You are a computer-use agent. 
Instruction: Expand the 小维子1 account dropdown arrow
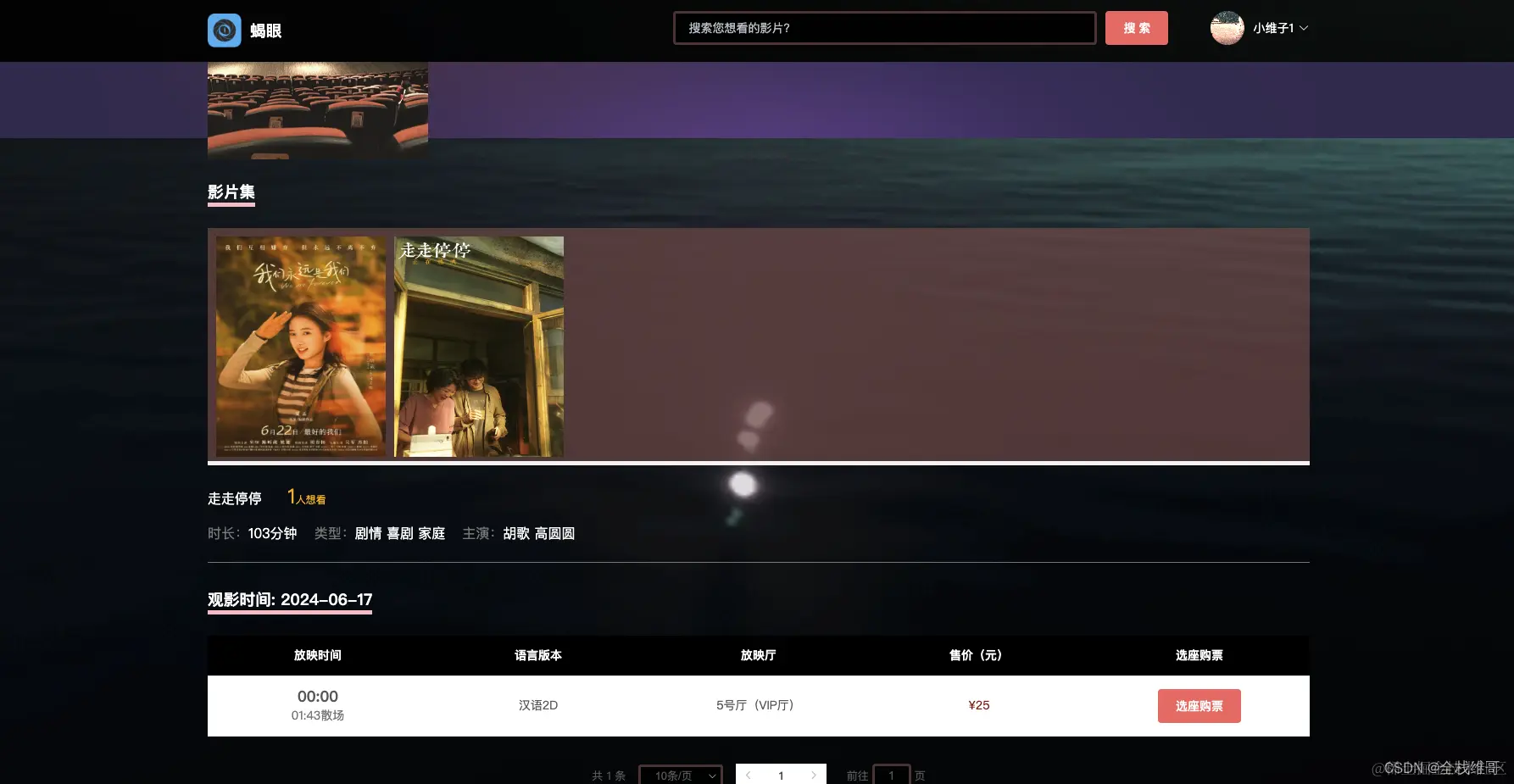(x=1304, y=28)
